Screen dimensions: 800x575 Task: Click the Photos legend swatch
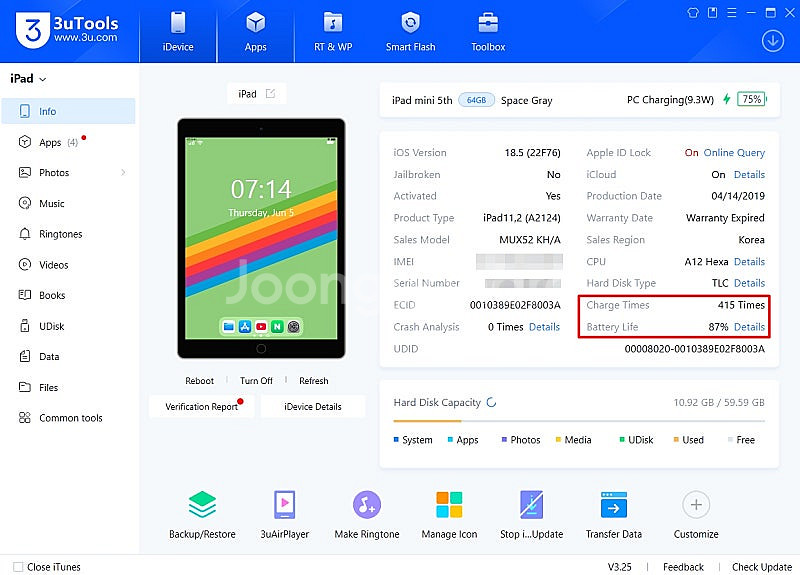pos(504,439)
